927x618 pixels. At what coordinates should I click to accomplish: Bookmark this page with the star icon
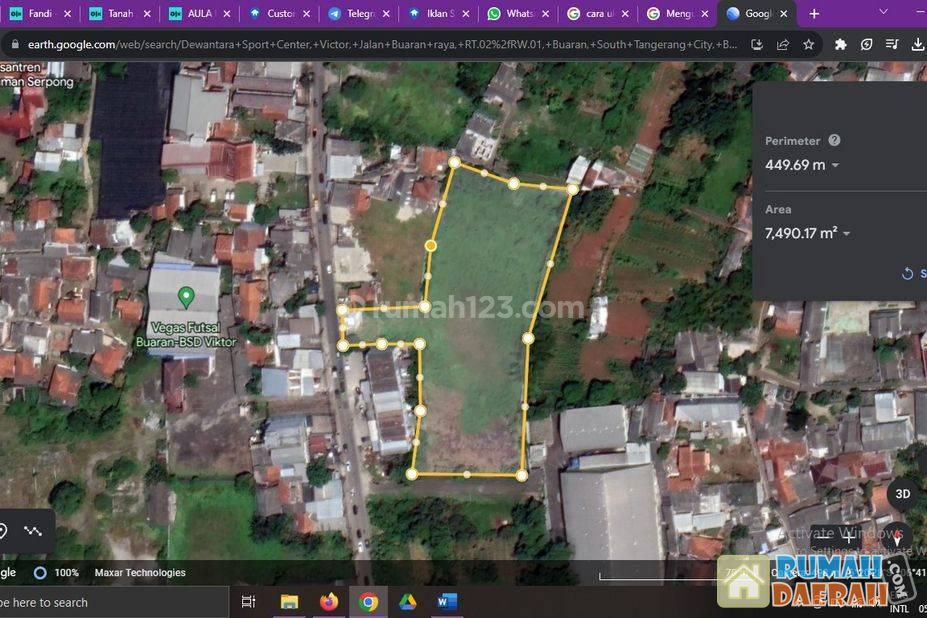coord(808,45)
